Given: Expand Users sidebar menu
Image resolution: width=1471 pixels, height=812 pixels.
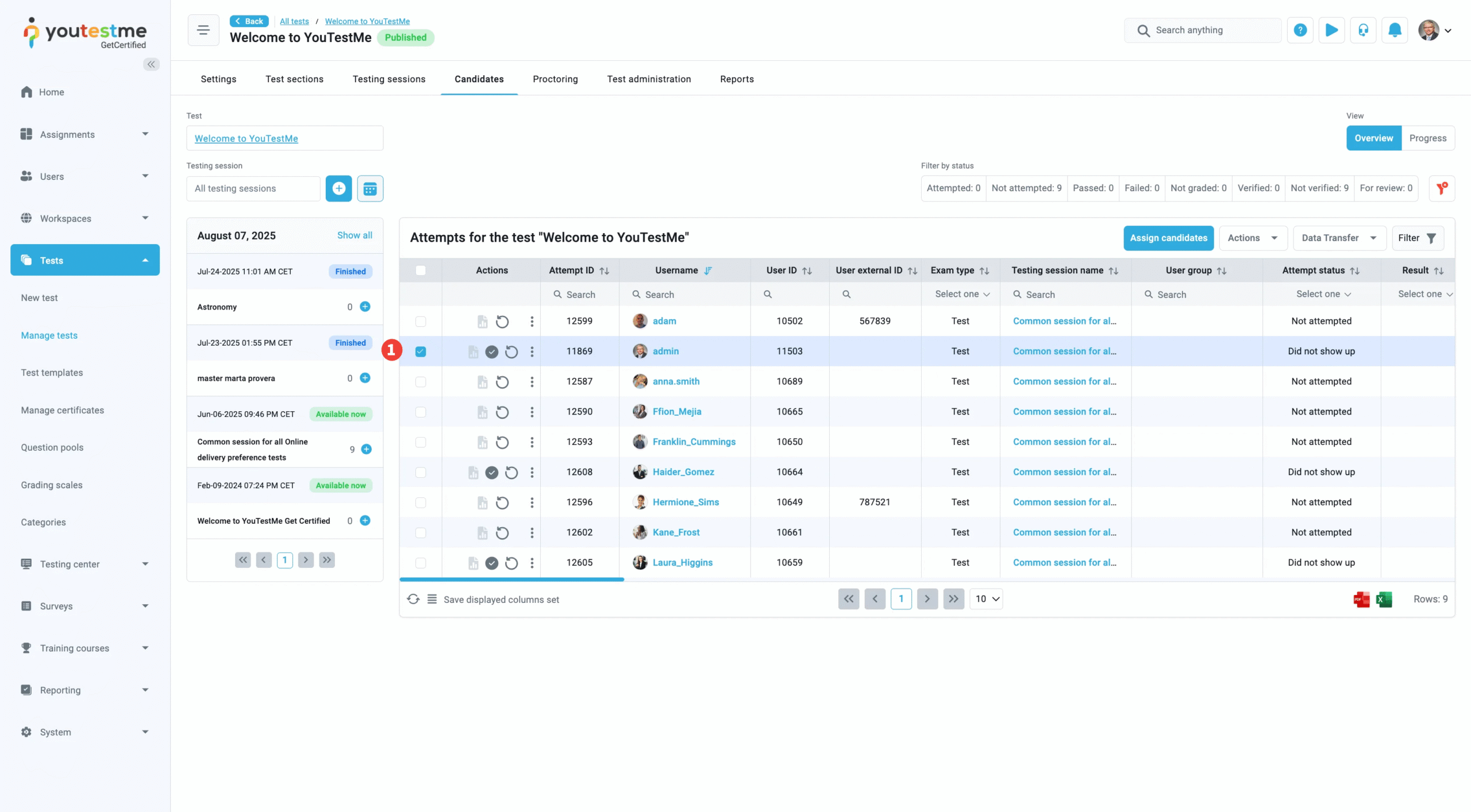Looking at the screenshot, I should click(x=85, y=176).
